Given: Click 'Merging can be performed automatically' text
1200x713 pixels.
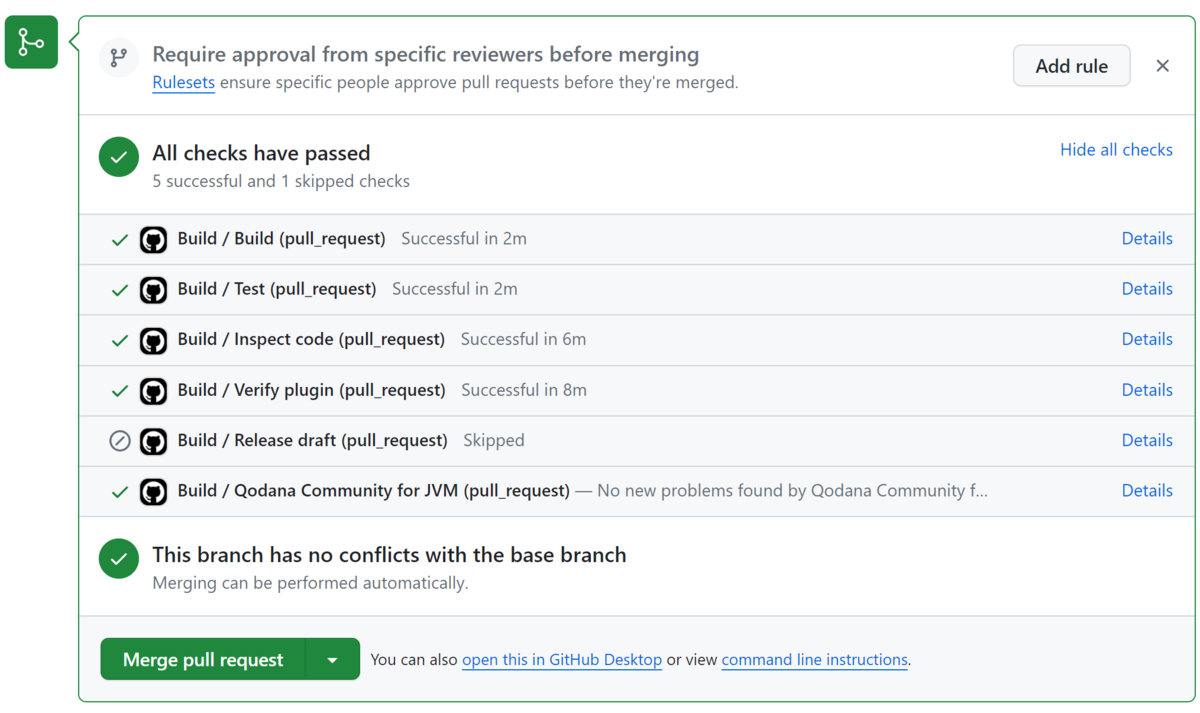Looking at the screenshot, I should point(310,583).
